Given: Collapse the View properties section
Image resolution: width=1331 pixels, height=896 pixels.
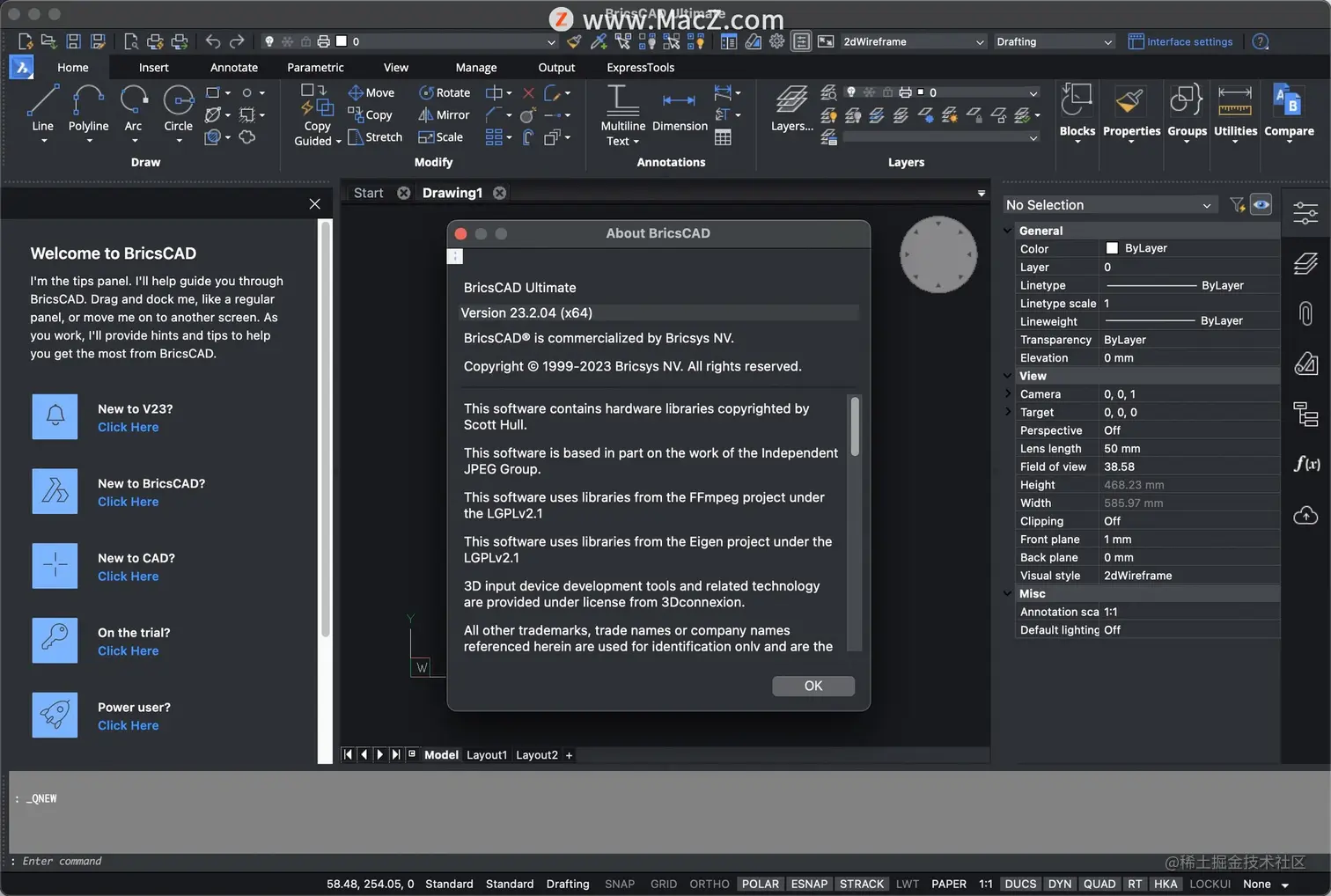Looking at the screenshot, I should [x=1008, y=376].
